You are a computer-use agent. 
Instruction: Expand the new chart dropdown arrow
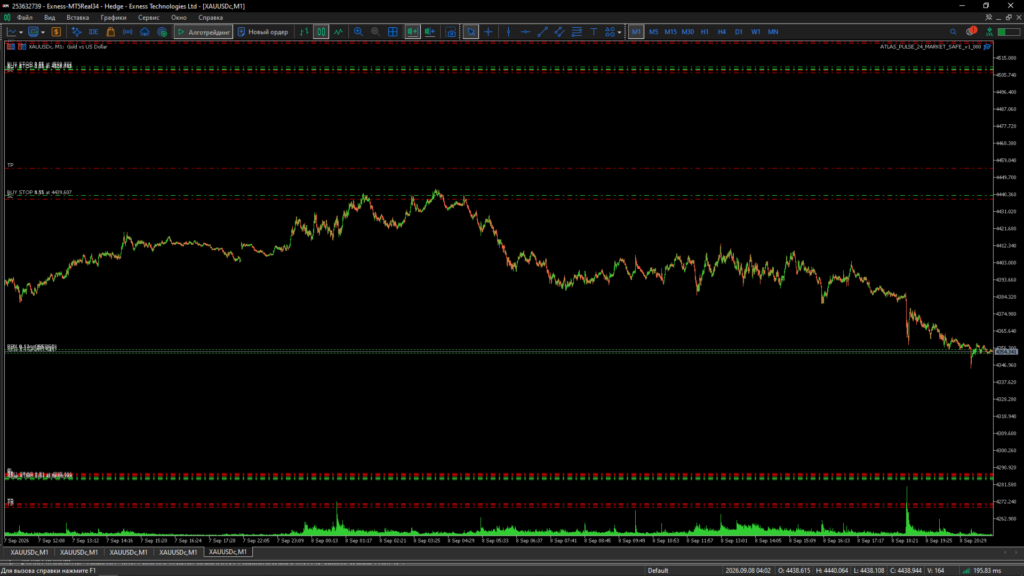[21, 32]
